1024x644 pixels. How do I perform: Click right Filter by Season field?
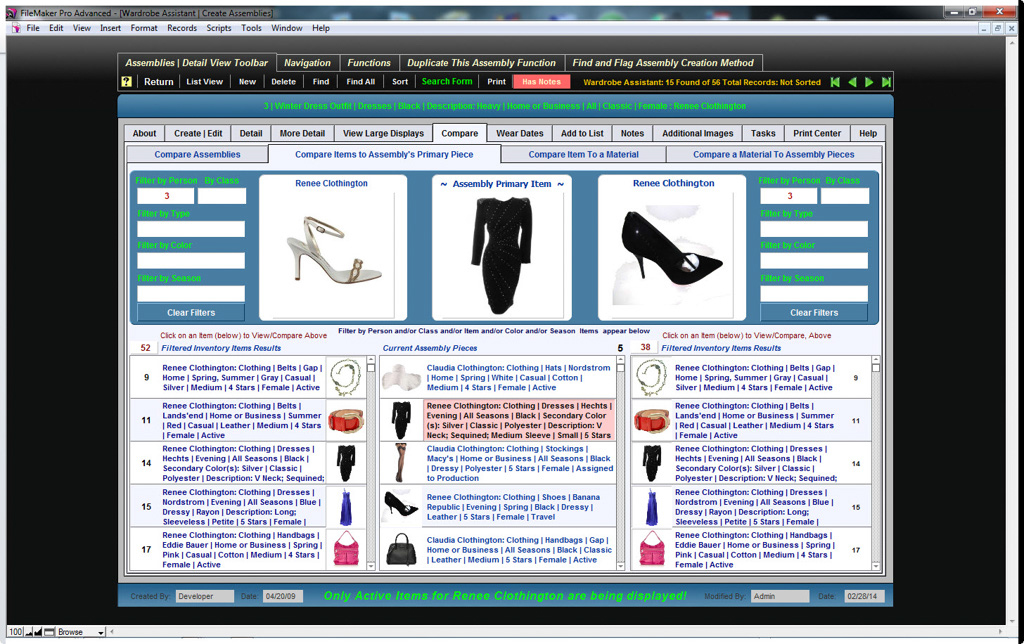[814, 293]
